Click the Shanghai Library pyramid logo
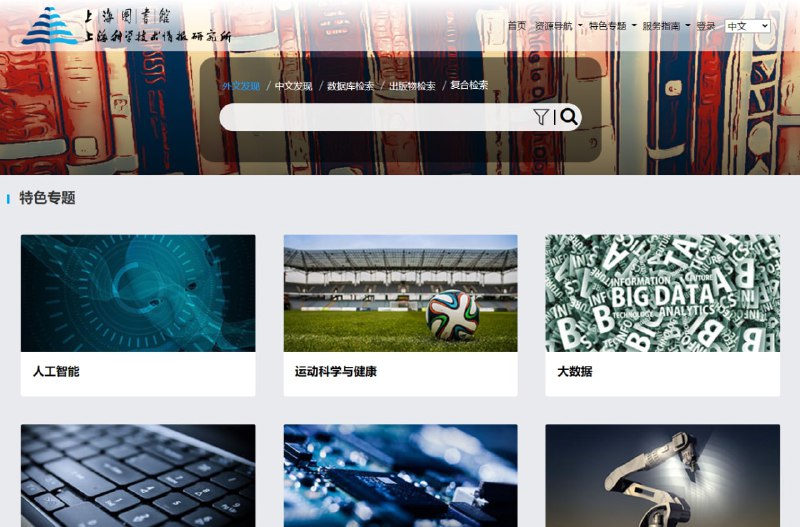The image size is (800, 527). point(49,26)
